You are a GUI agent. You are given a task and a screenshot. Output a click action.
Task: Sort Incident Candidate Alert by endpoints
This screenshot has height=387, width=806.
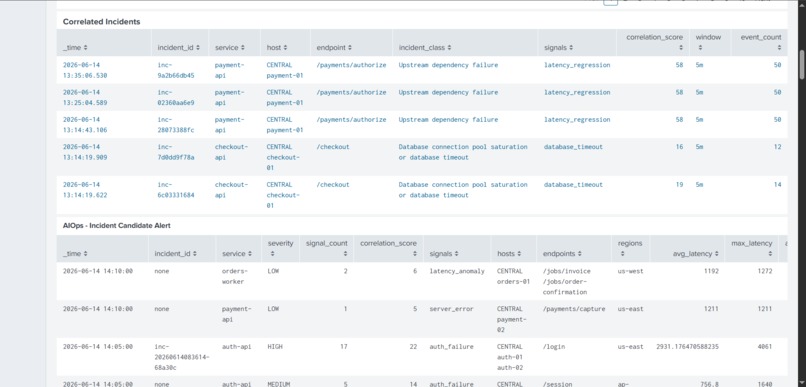[563, 253]
